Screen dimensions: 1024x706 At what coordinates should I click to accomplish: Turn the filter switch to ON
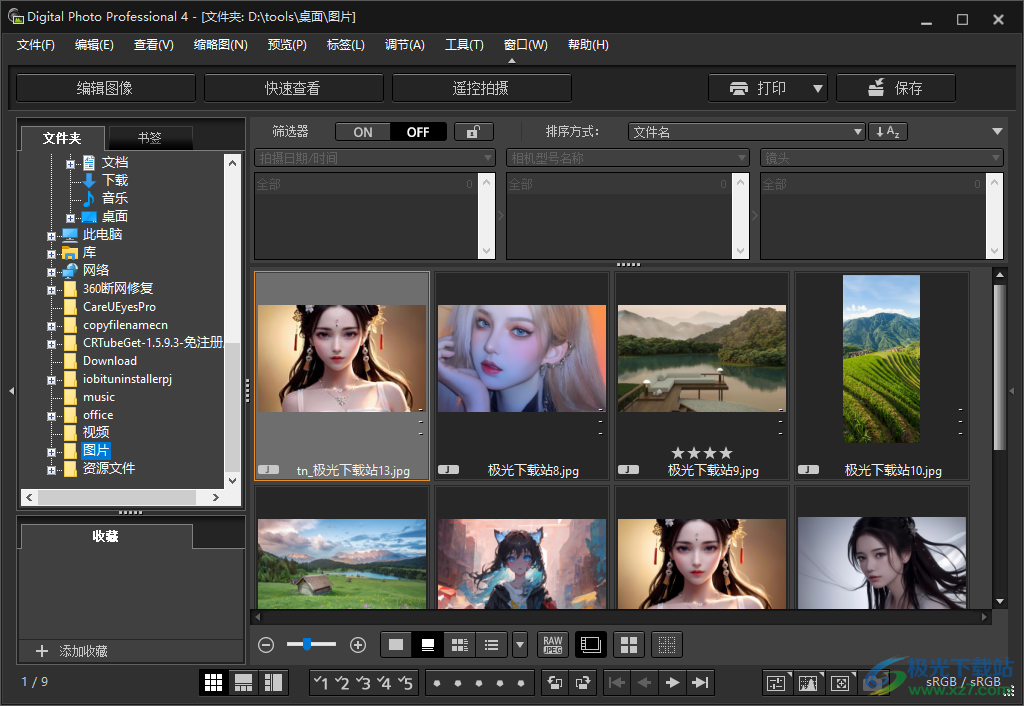362,131
